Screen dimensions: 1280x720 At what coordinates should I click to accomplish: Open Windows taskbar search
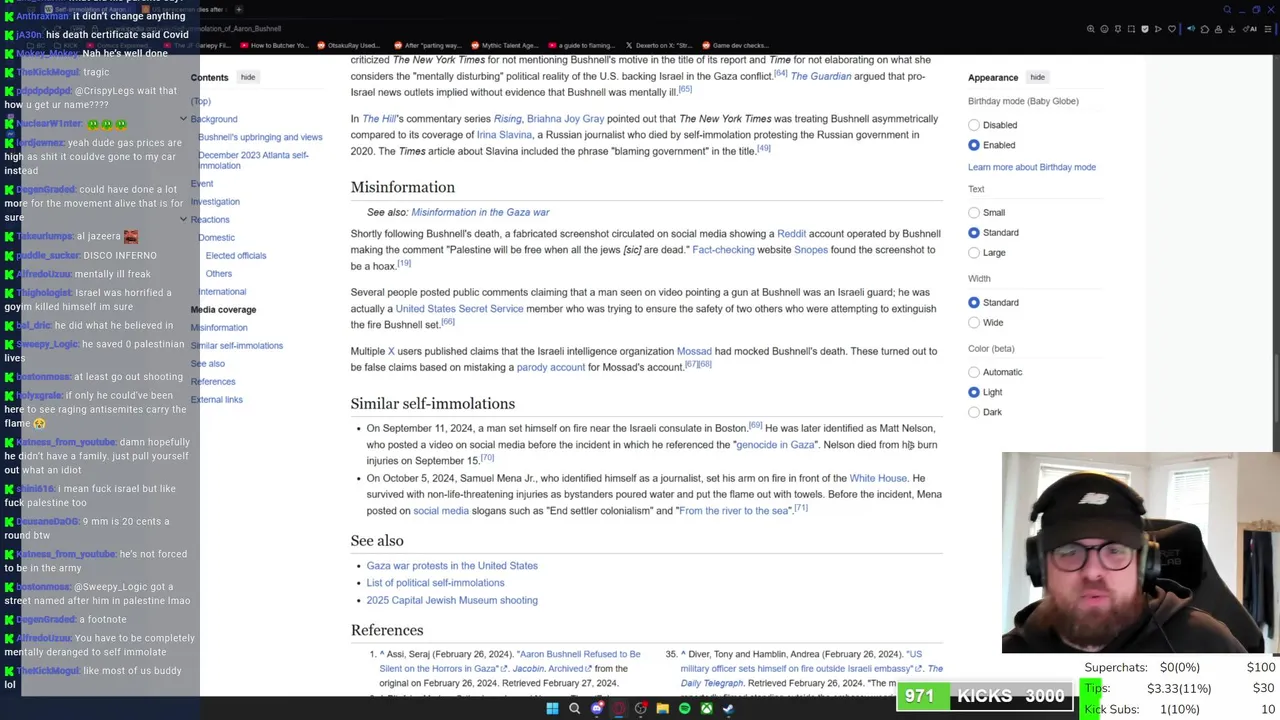(575, 708)
